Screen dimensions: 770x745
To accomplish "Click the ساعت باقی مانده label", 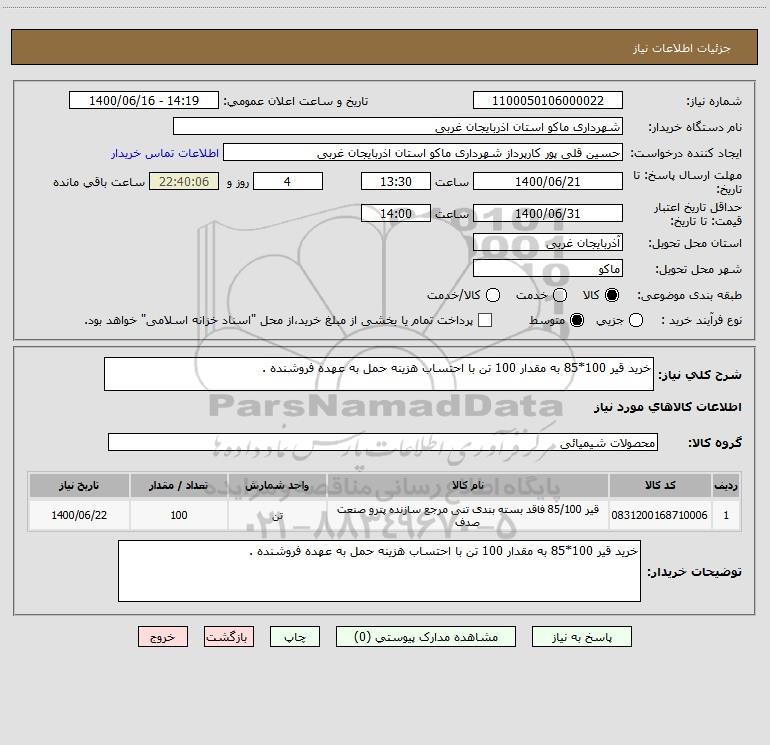I will 99,182.
